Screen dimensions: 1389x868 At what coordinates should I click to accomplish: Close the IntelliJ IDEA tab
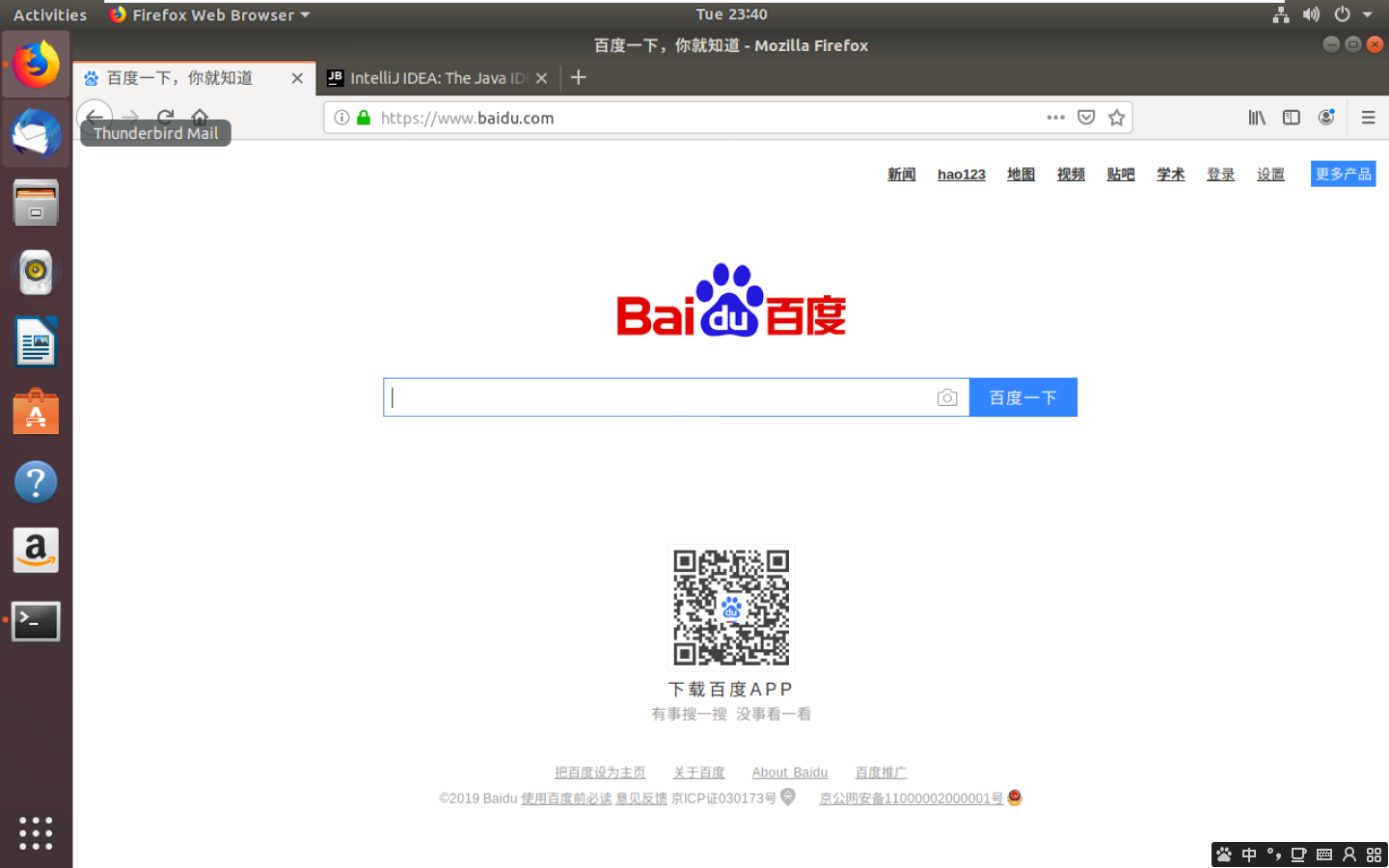click(x=542, y=78)
